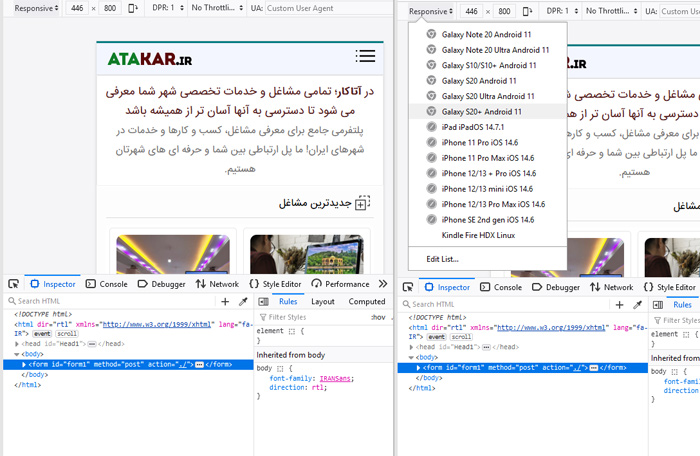Select Rules tab in left devtools

pos(288,301)
